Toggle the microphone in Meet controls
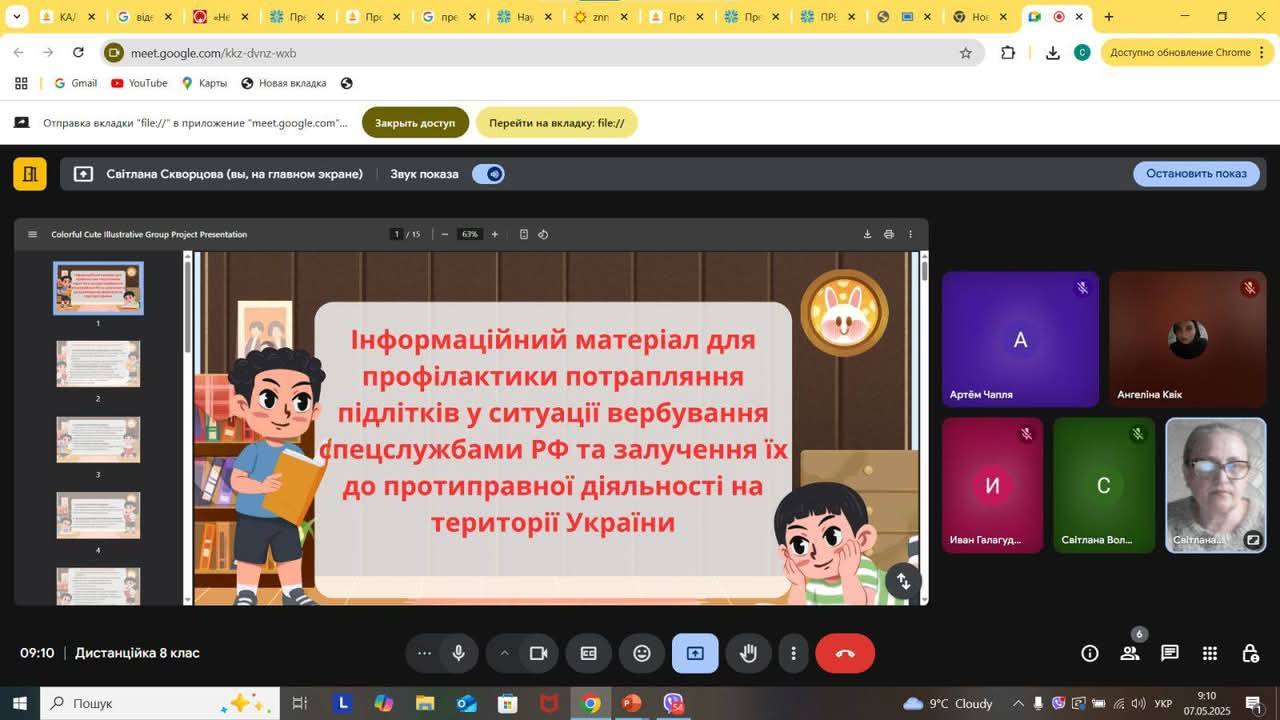The height and width of the screenshot is (720, 1280). (x=458, y=653)
